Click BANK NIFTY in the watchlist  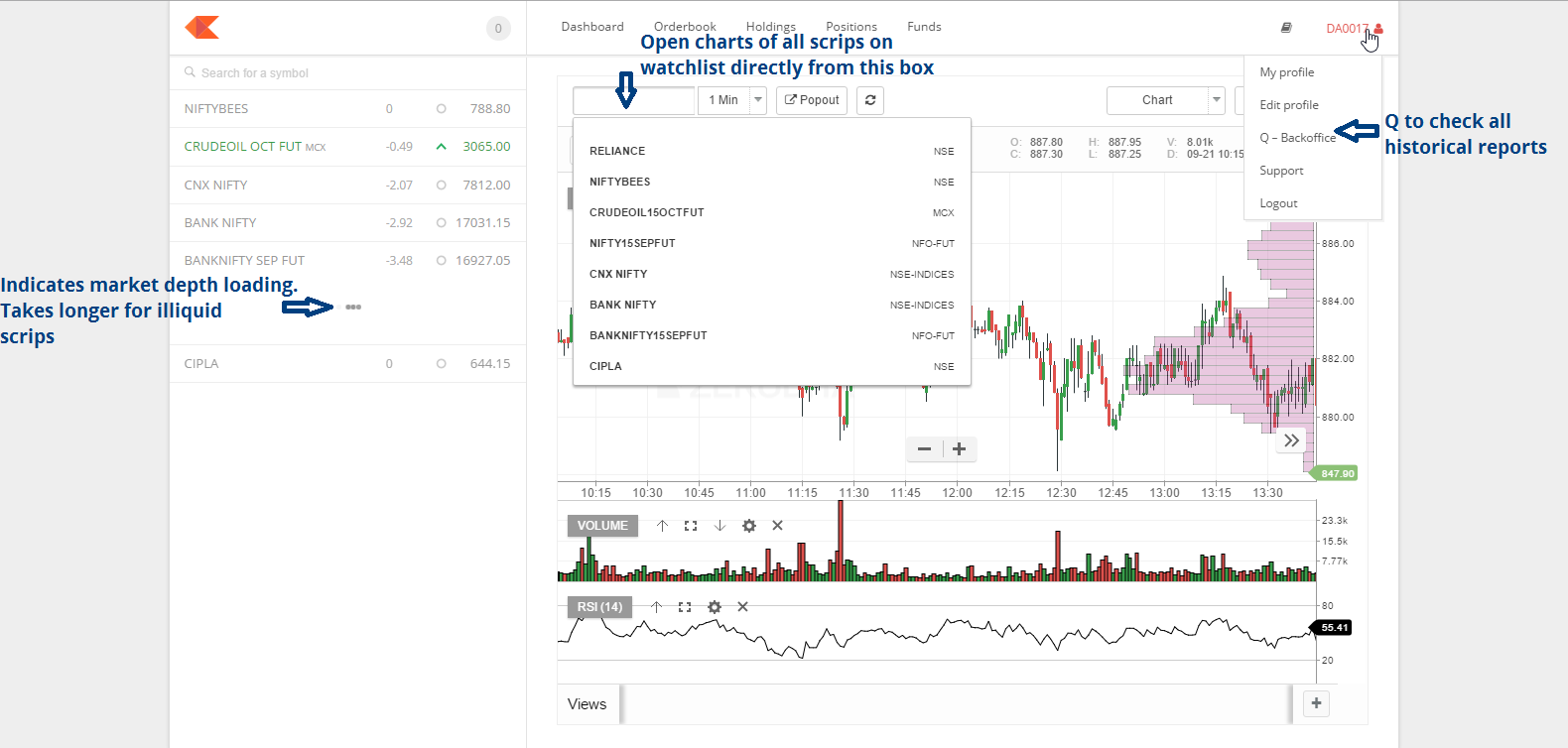coord(347,223)
